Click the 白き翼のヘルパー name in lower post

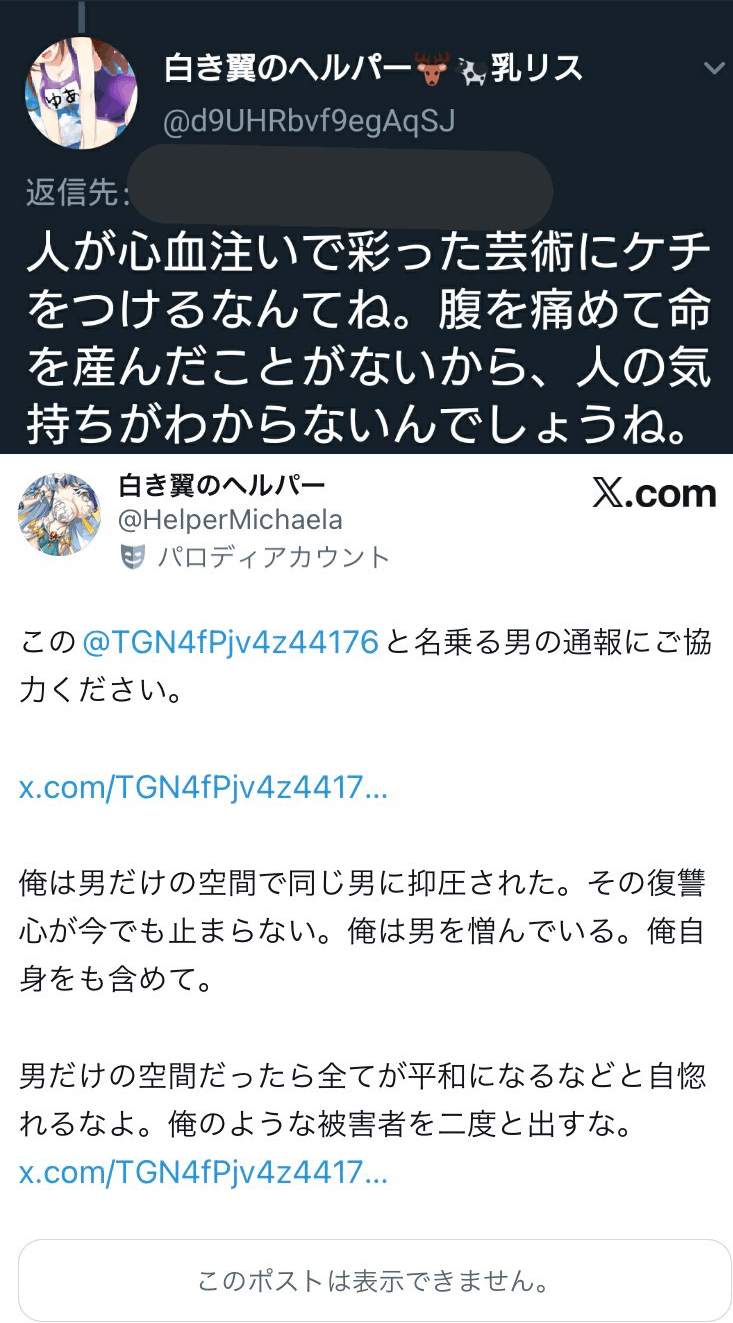click(222, 486)
